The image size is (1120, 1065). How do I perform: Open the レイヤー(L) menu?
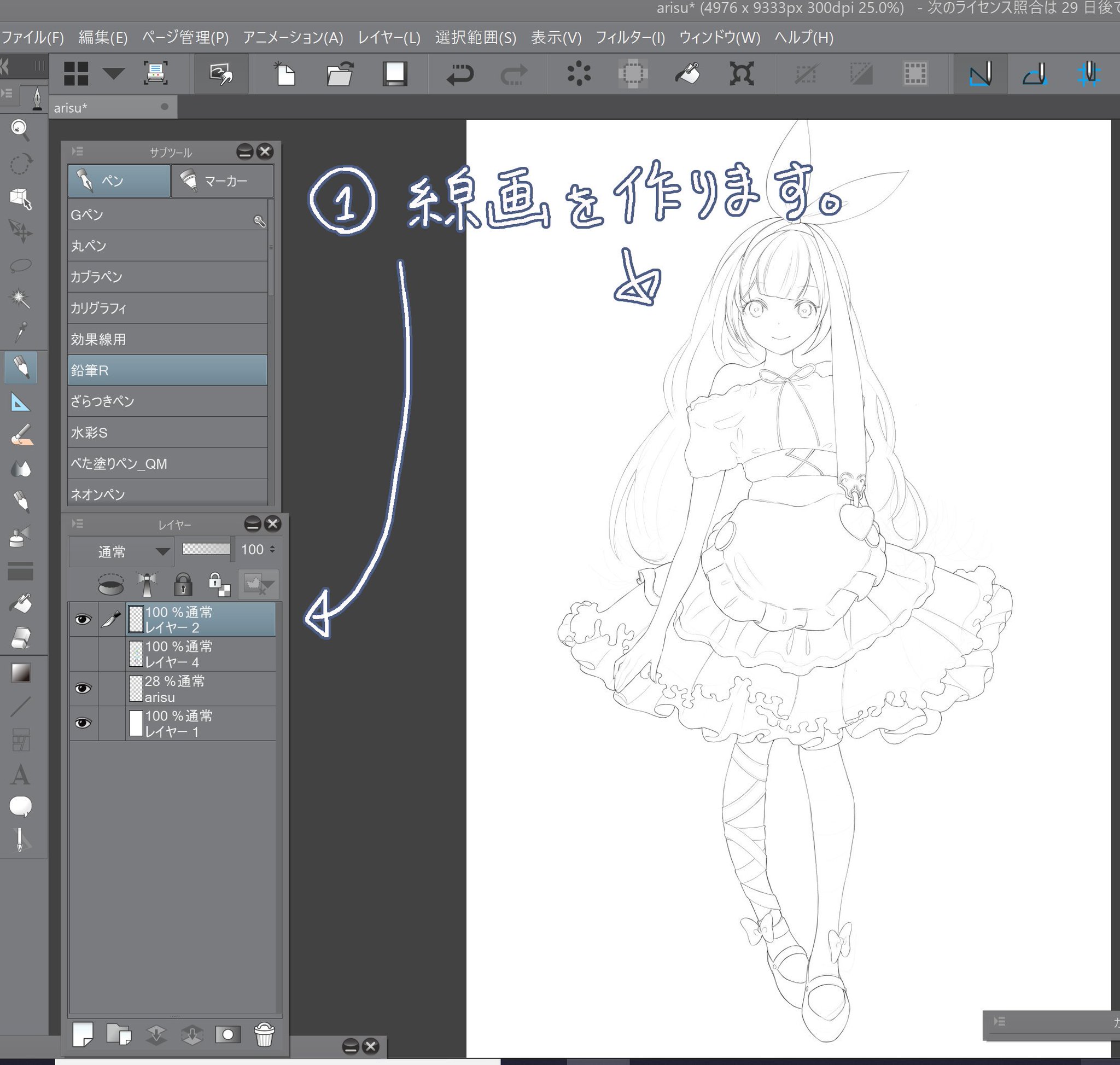(389, 37)
